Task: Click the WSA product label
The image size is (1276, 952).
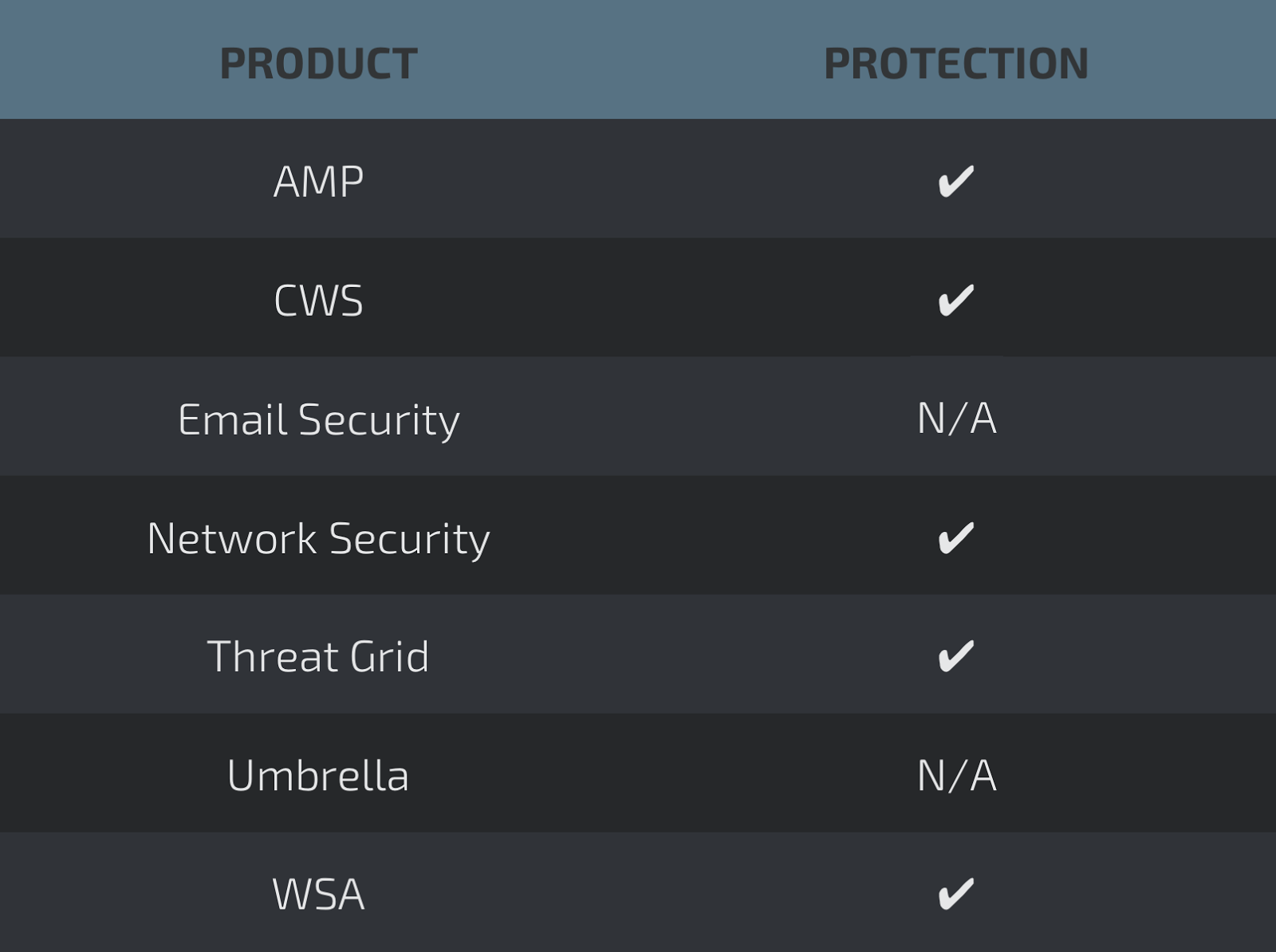Action: click(318, 895)
